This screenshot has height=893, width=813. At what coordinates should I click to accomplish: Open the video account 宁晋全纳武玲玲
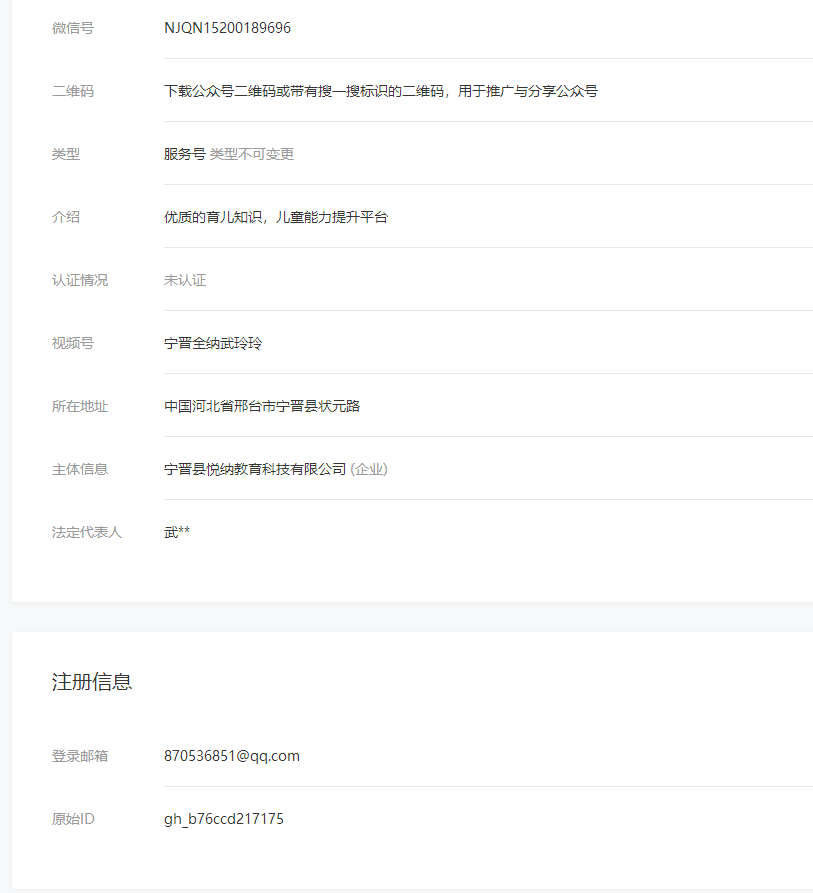(213, 343)
